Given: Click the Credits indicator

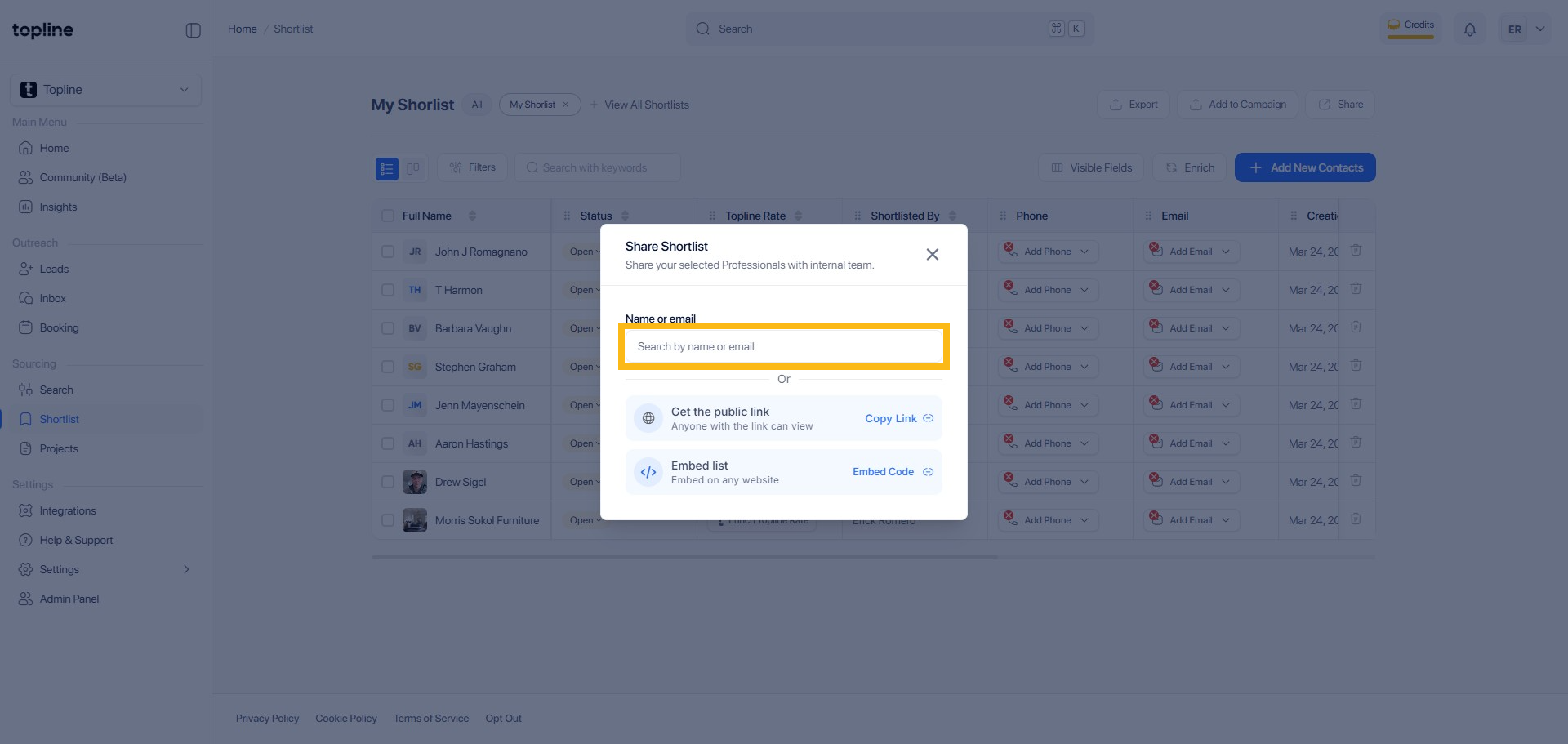Looking at the screenshot, I should [x=1410, y=27].
